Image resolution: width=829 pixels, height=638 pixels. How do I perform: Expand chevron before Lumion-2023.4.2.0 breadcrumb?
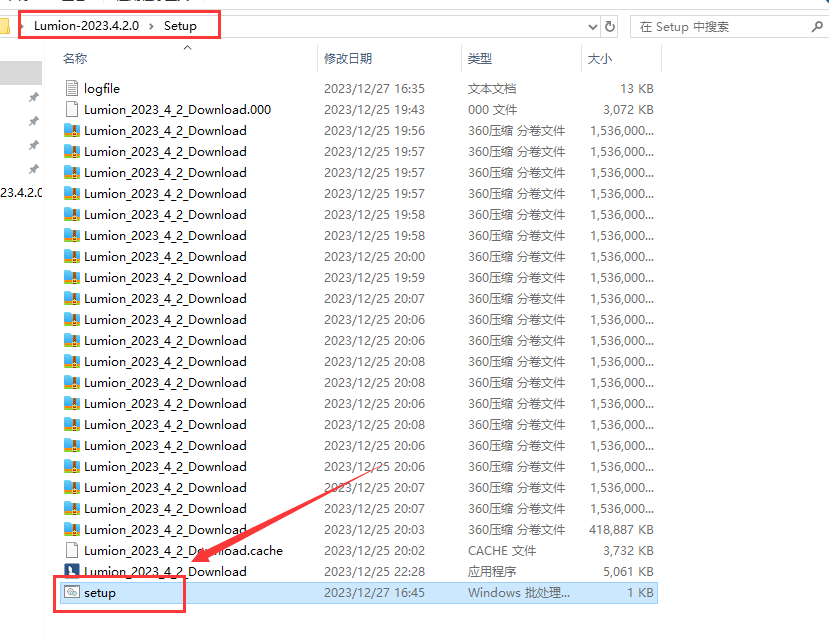(22, 26)
